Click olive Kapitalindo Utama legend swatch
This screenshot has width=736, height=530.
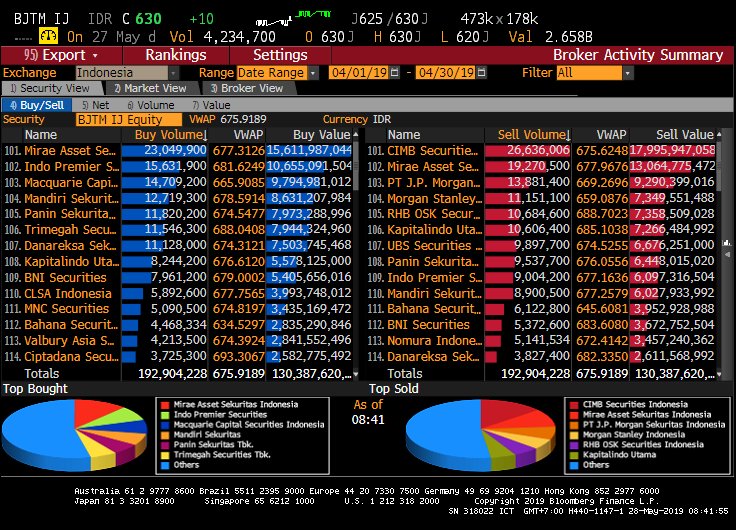click(x=574, y=455)
